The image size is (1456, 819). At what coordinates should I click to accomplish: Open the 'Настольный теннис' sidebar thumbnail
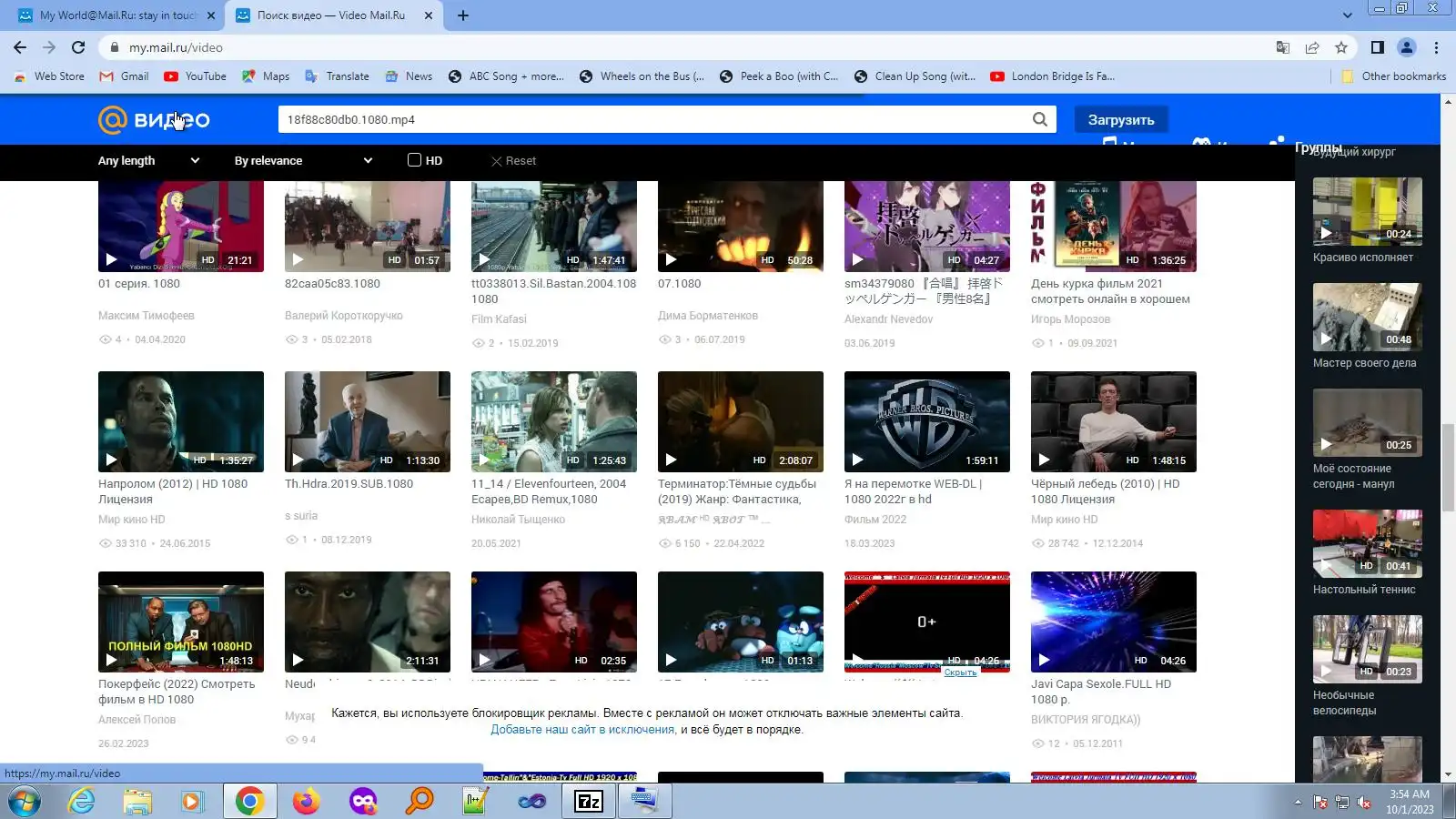[1368, 543]
